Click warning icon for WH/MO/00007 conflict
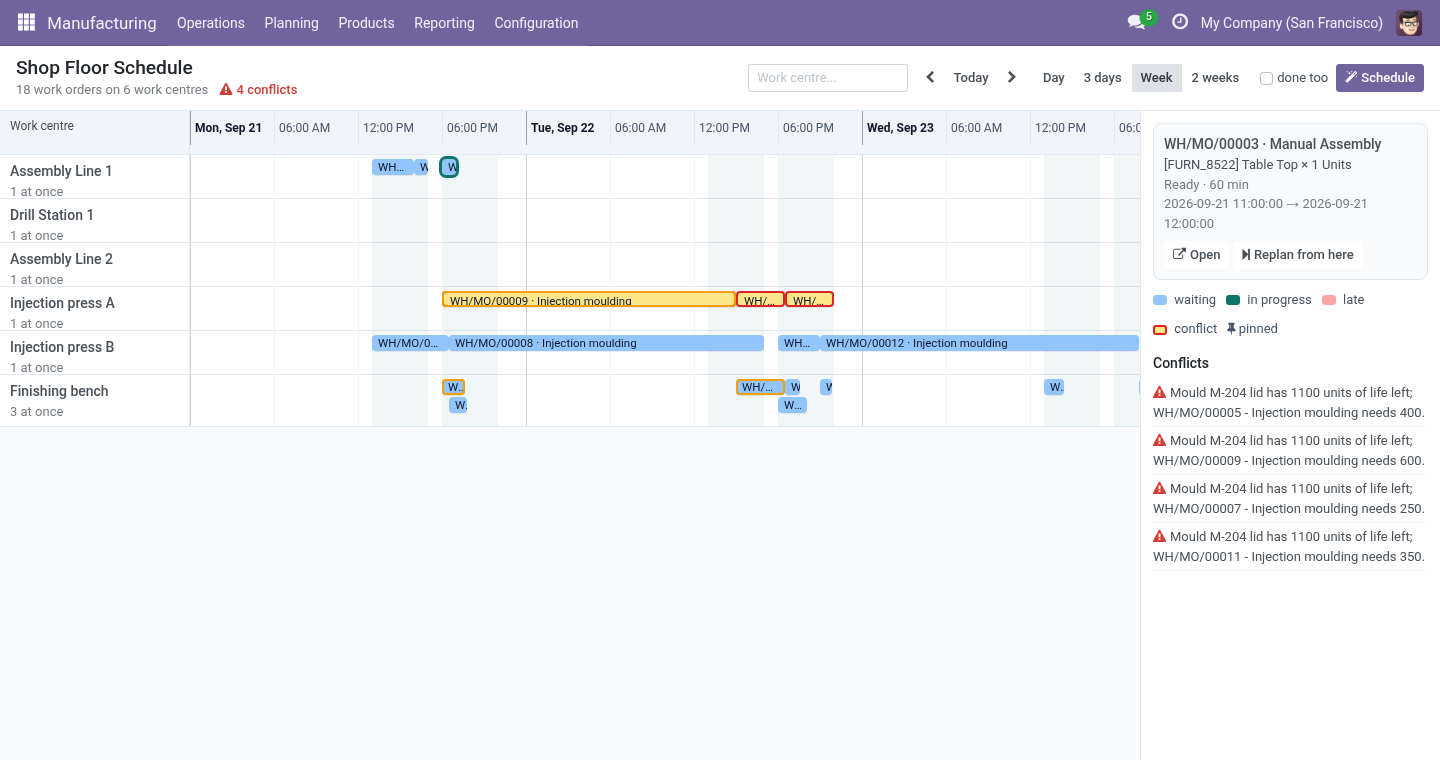The image size is (1440, 760). click(1160, 488)
